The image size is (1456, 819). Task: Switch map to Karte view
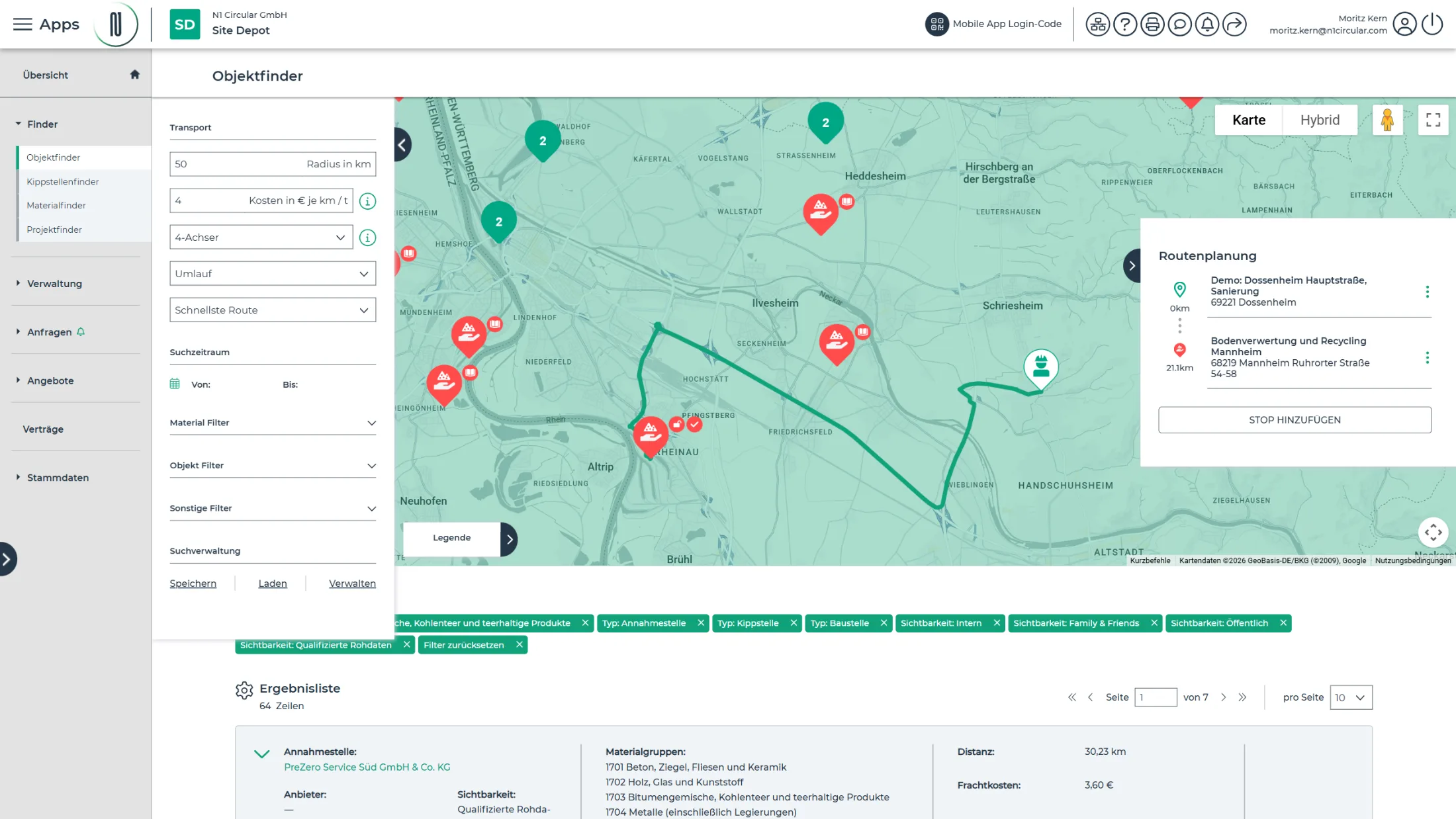point(1248,120)
